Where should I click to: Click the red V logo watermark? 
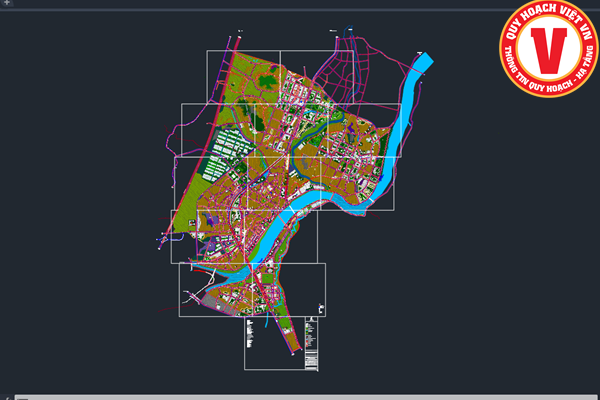click(x=546, y=50)
